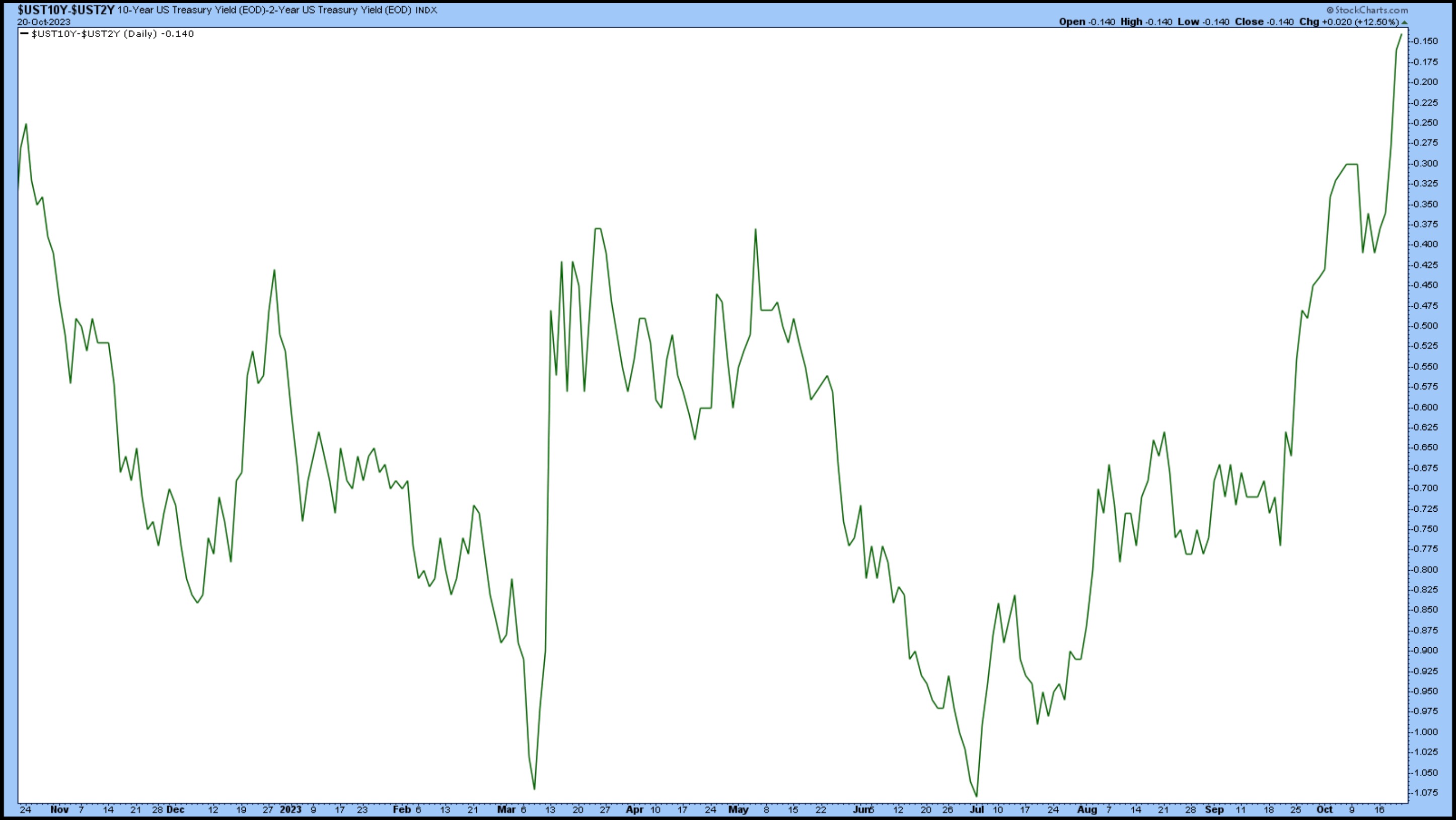Click the -0.150 tick on price axis
Screen dimensions: 1456x820
tap(1425, 41)
